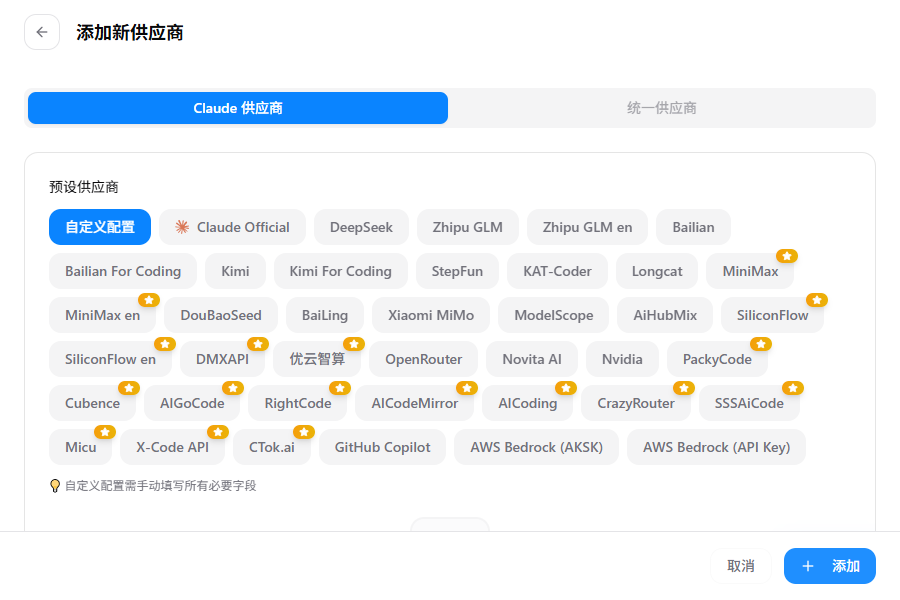900x600 pixels.
Task: Click the star badge on SSSAiCode
Action: (x=793, y=388)
